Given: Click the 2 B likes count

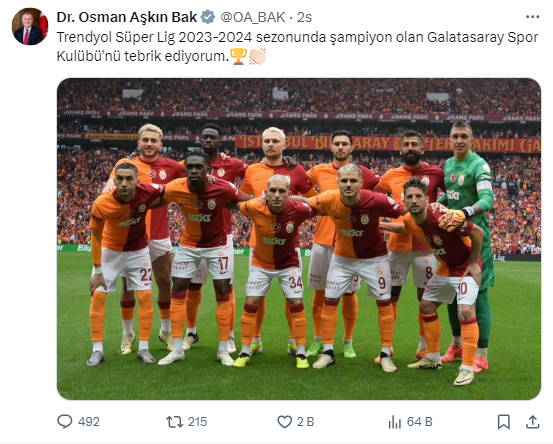Looking at the screenshot, I should 305,422.
